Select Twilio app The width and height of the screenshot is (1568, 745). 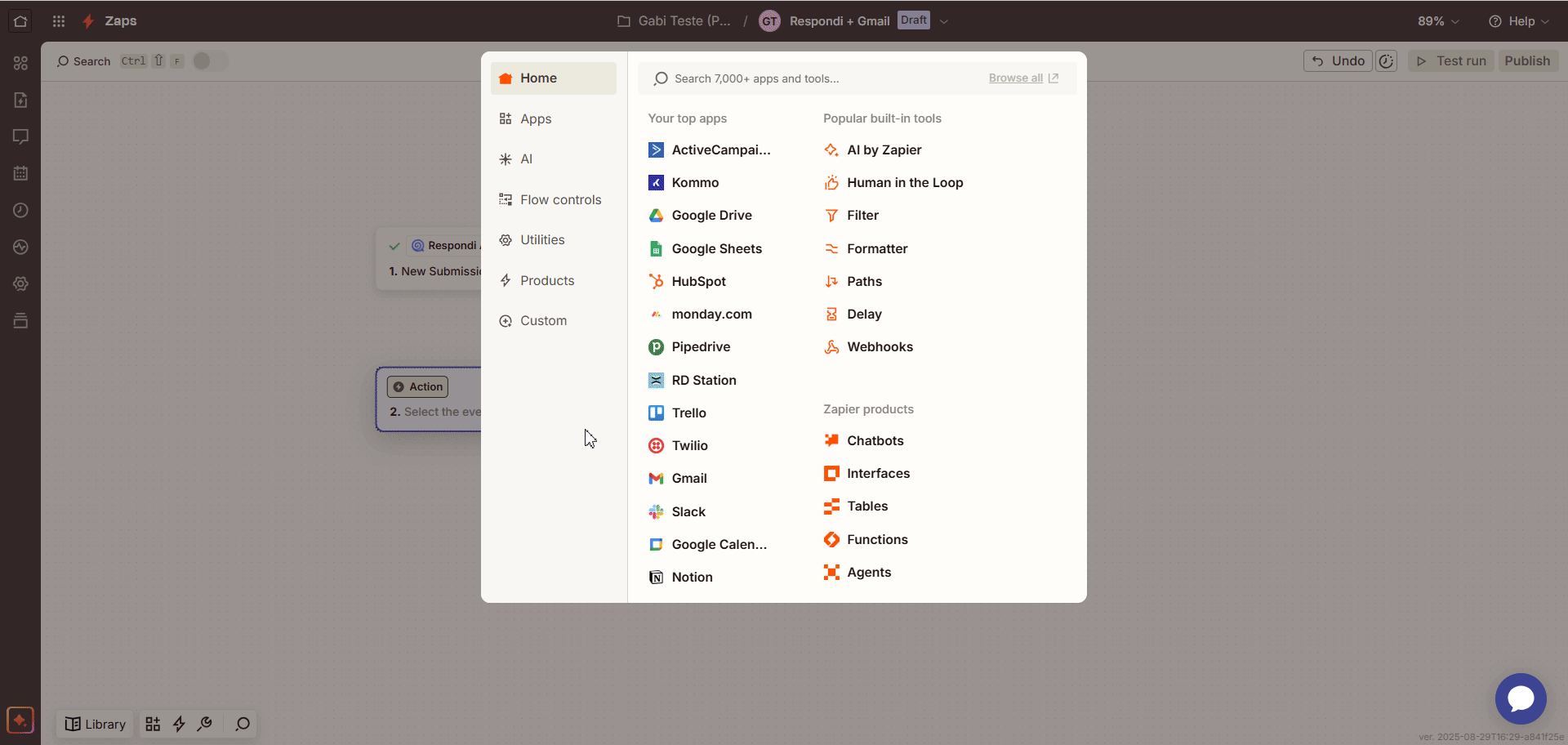[678, 446]
